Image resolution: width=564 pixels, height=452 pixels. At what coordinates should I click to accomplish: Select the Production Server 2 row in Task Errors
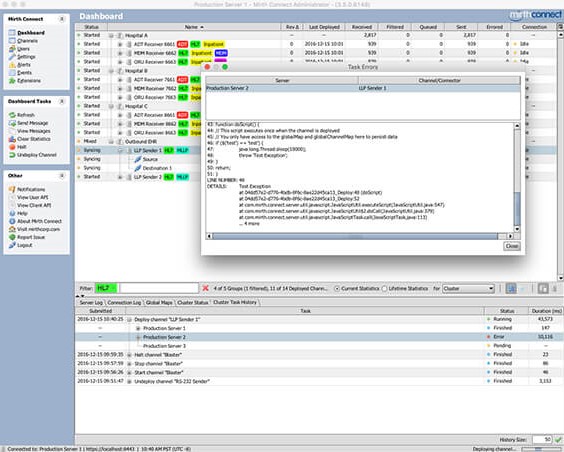pos(363,88)
